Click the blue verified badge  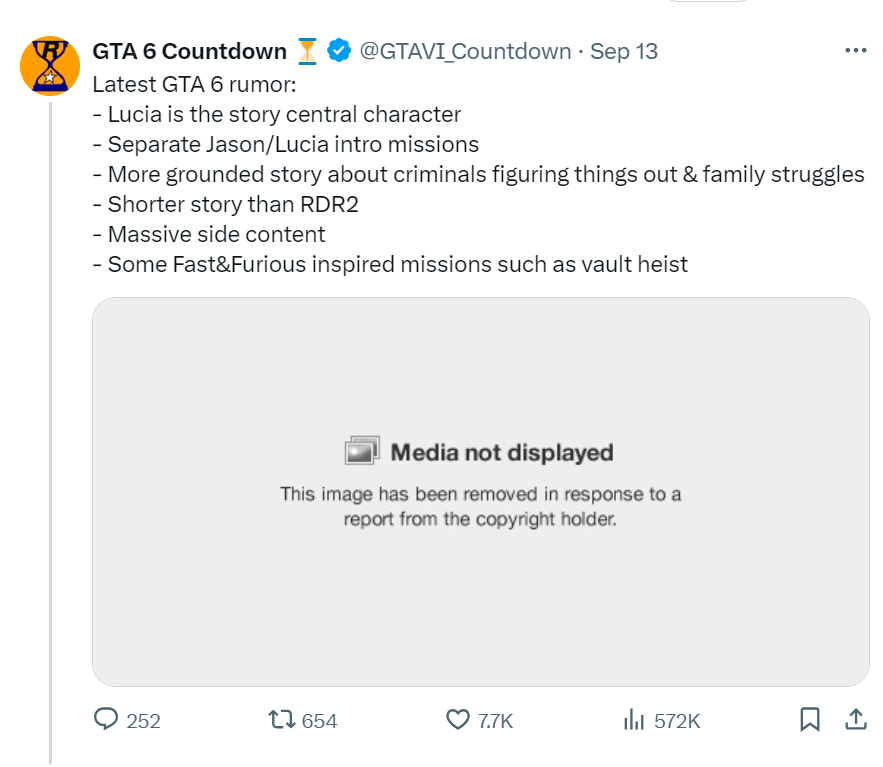[x=340, y=51]
